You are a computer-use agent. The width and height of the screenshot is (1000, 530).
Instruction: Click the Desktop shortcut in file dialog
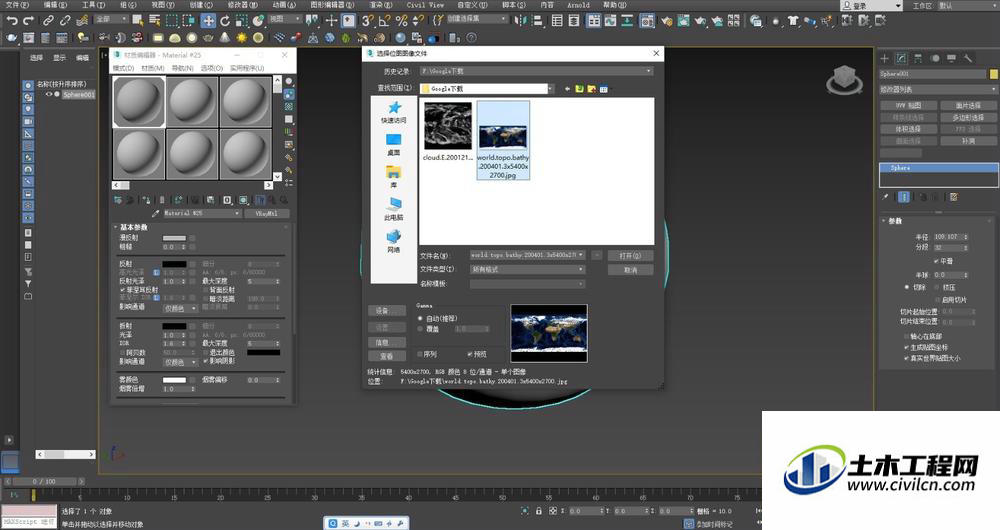(x=393, y=144)
